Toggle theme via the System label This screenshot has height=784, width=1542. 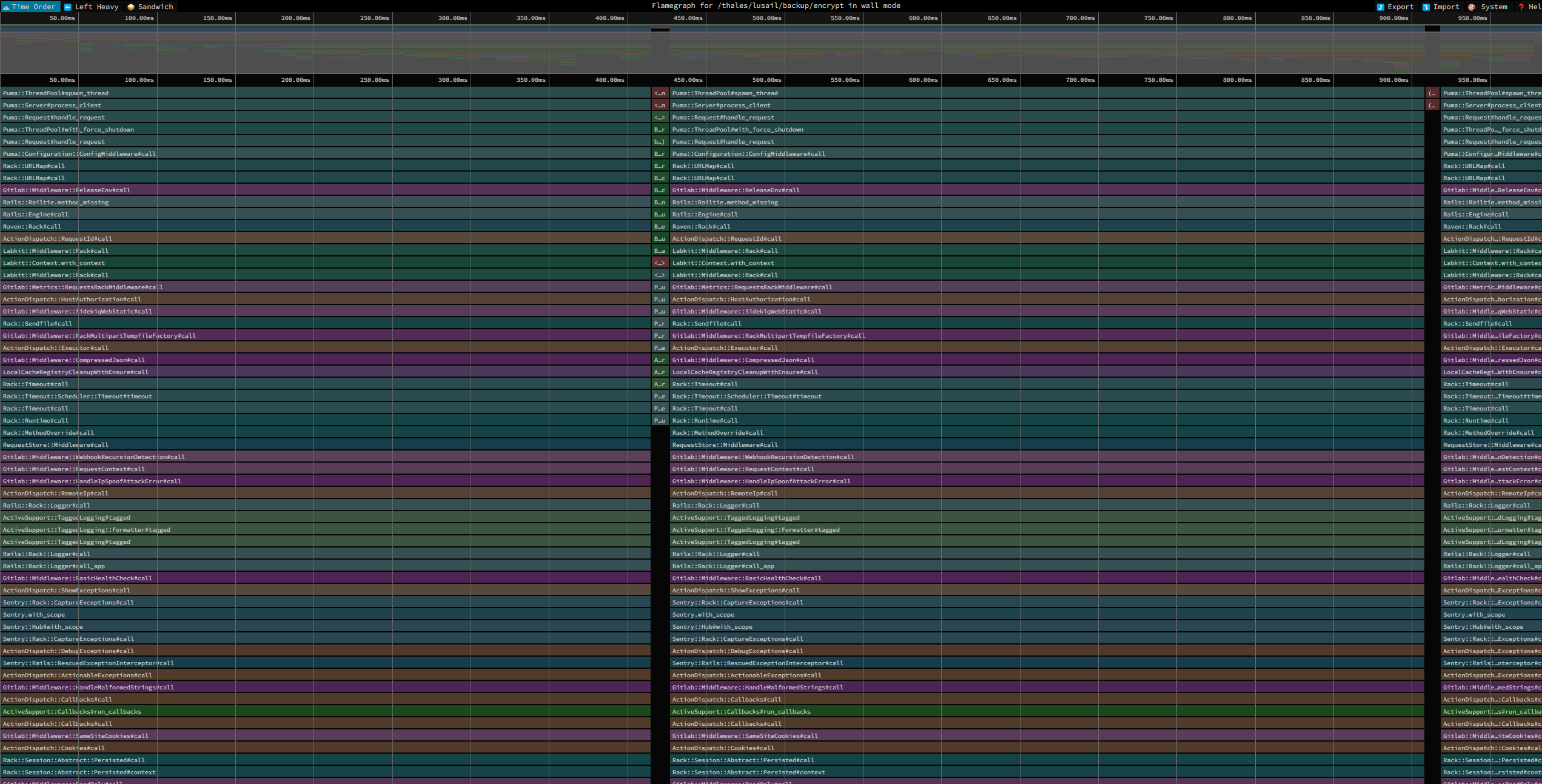(1493, 7)
